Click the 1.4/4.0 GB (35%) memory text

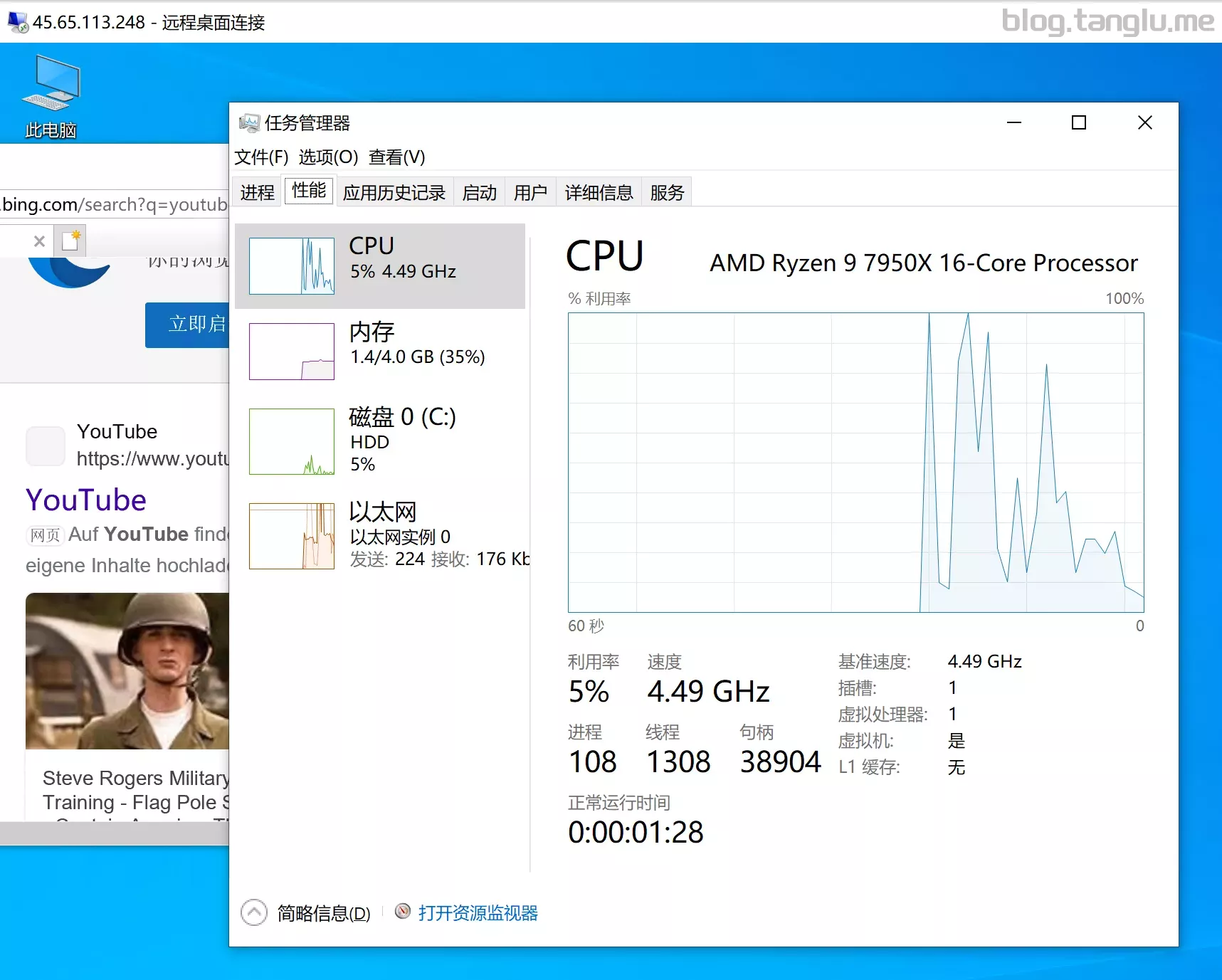click(x=418, y=357)
